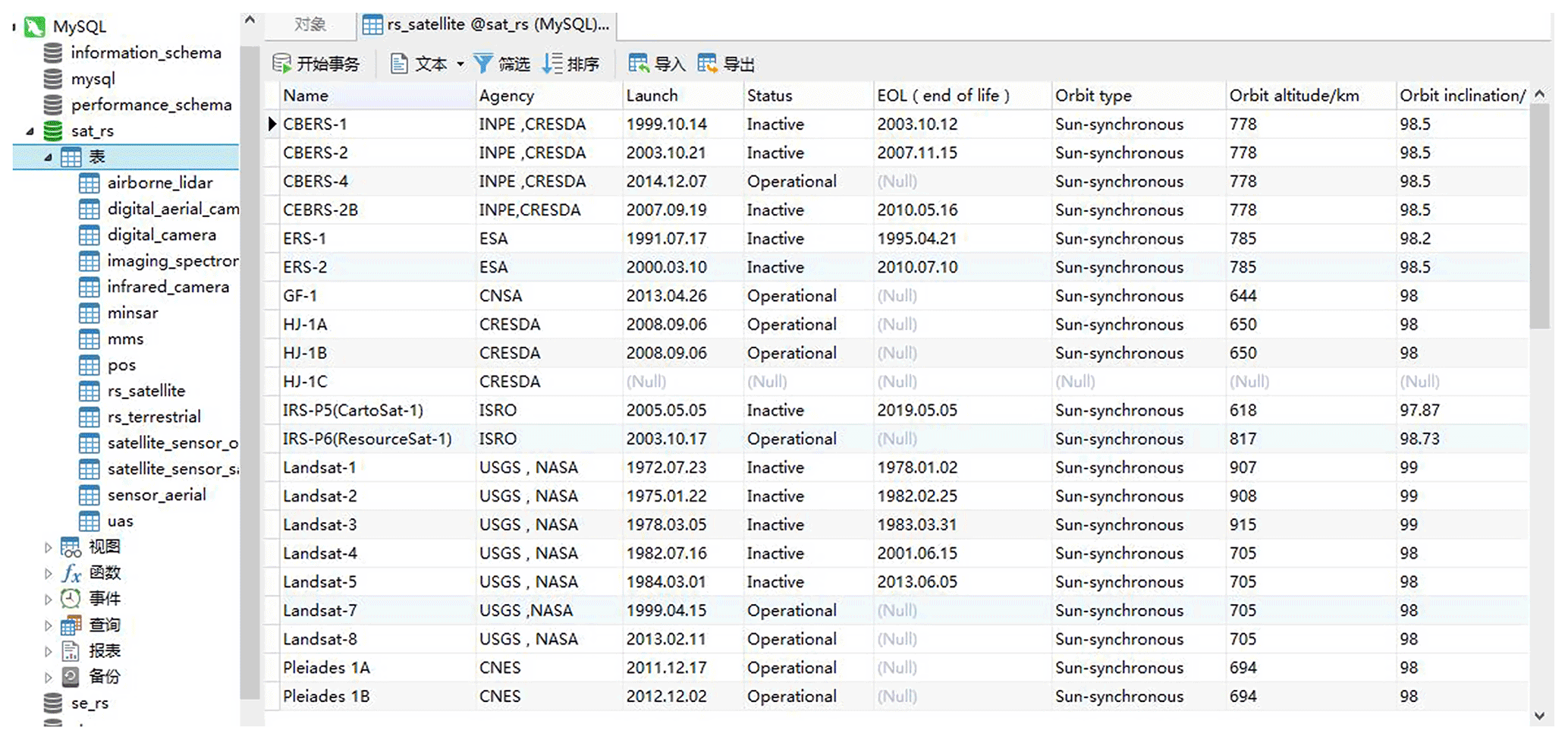Click the Import (导入) icon

tap(639, 64)
